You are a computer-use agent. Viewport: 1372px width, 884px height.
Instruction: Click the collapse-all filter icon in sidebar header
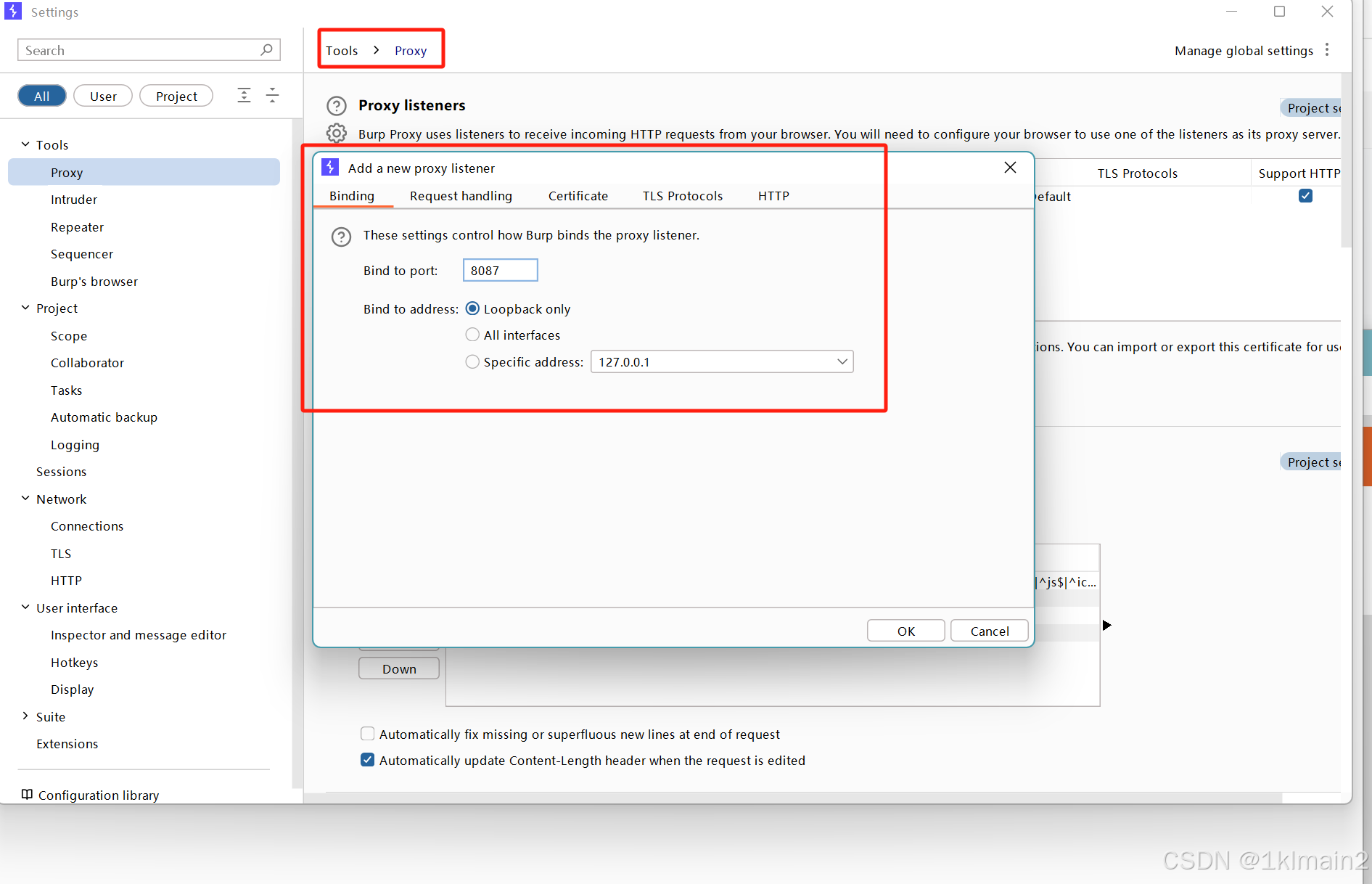point(272,95)
